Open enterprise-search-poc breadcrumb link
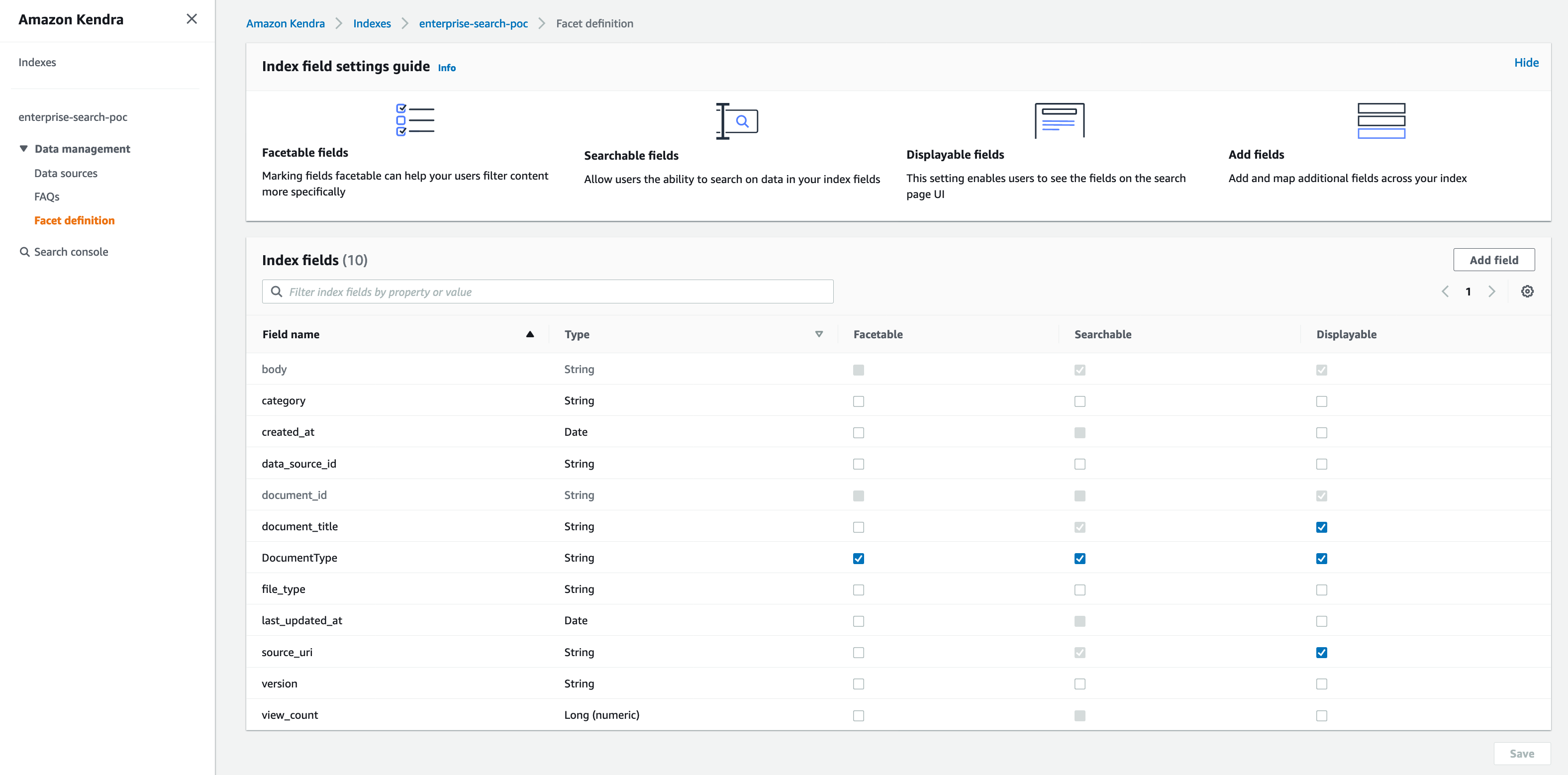Image resolution: width=1568 pixels, height=775 pixels. pyautogui.click(x=473, y=23)
